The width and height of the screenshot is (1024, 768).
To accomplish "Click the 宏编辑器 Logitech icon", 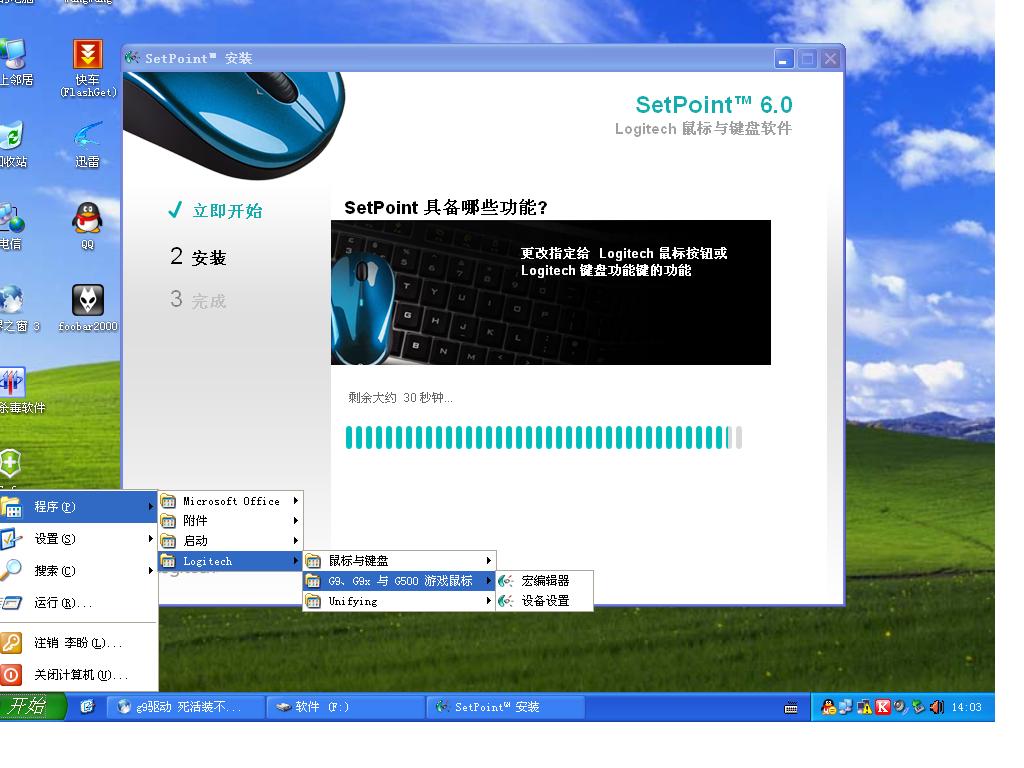I will point(505,581).
